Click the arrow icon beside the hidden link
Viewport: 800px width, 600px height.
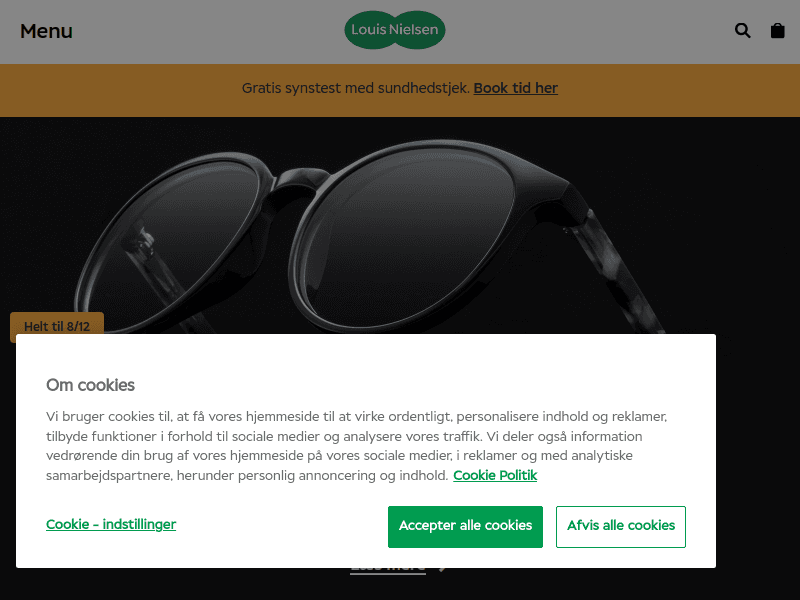(443, 569)
